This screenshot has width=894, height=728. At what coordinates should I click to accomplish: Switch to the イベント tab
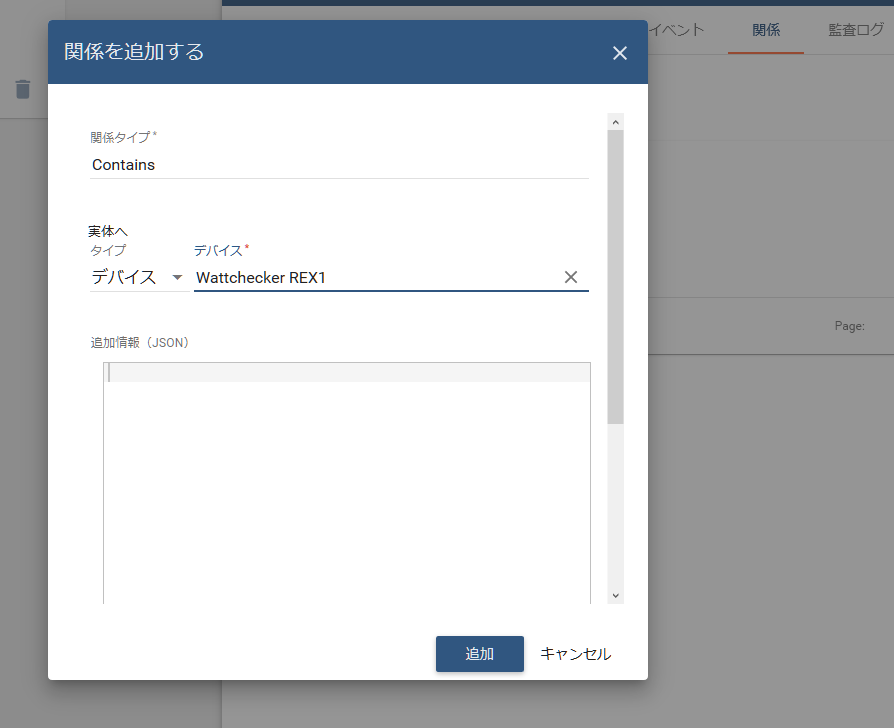[x=677, y=30]
